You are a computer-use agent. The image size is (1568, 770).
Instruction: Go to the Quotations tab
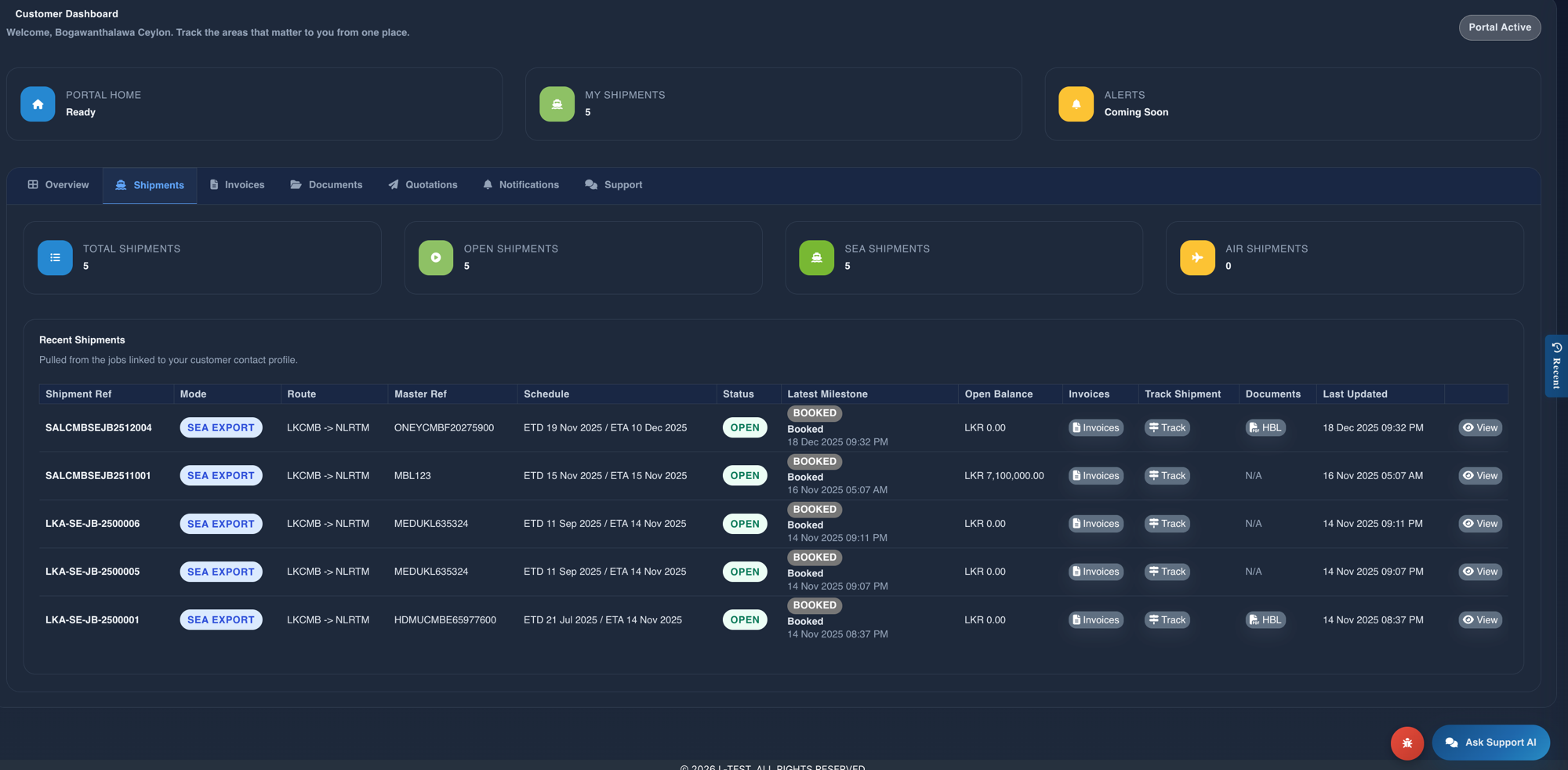tap(423, 185)
